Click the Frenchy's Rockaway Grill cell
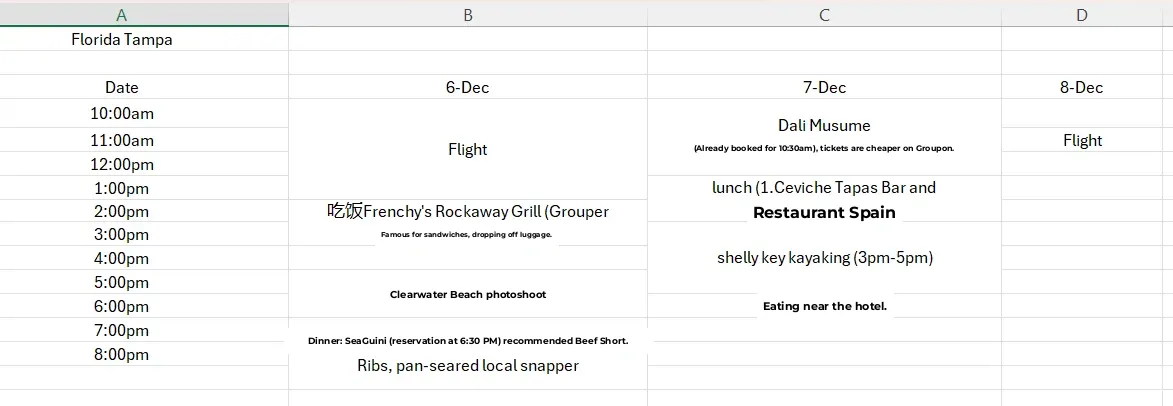 [468, 212]
